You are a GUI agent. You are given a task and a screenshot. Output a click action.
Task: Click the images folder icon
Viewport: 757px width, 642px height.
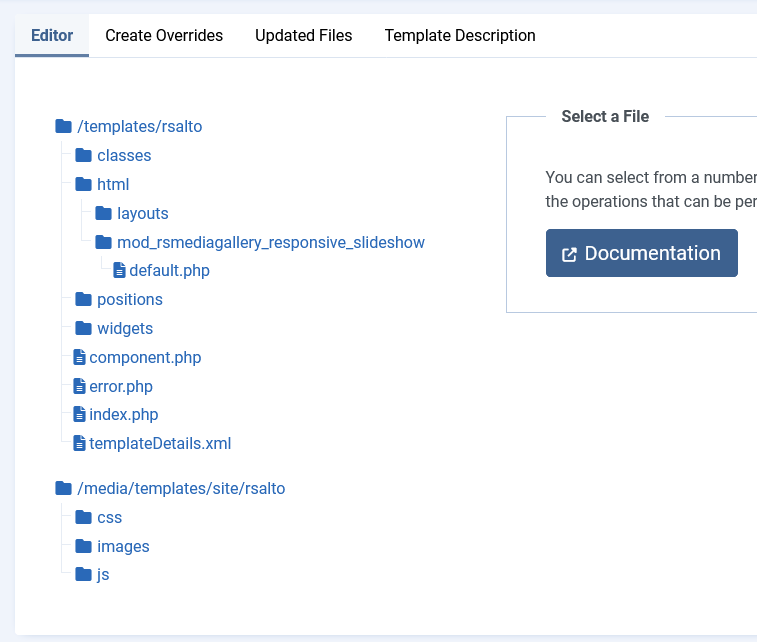click(84, 546)
